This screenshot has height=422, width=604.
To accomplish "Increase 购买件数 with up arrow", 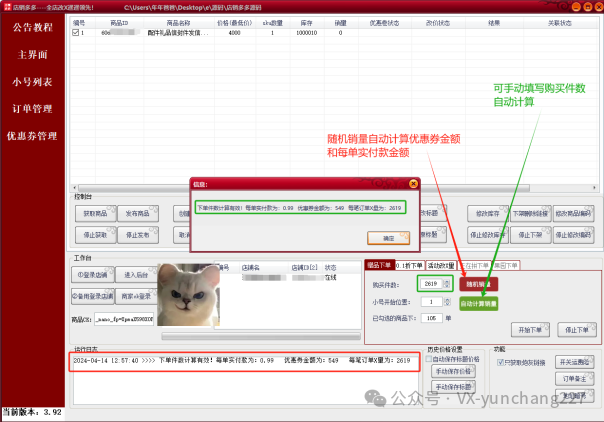I will pyautogui.click(x=446, y=281).
